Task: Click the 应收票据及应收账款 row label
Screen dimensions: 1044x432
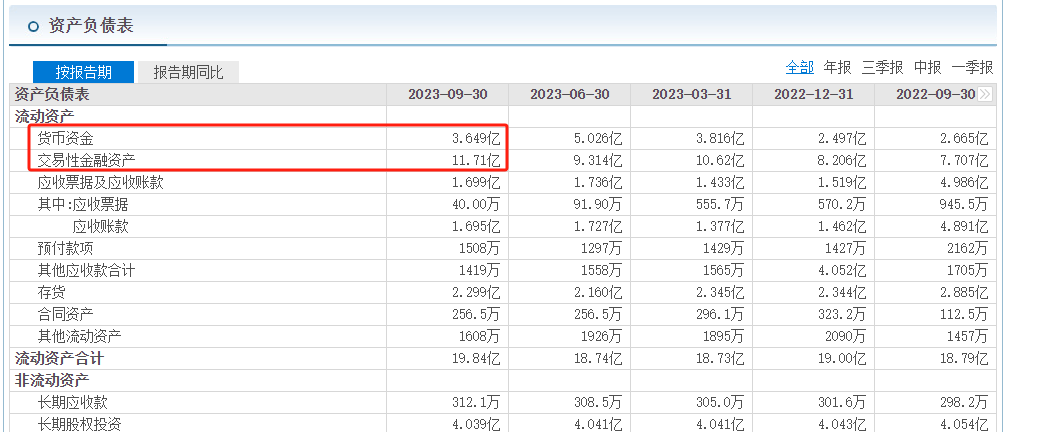Action: (x=100, y=182)
